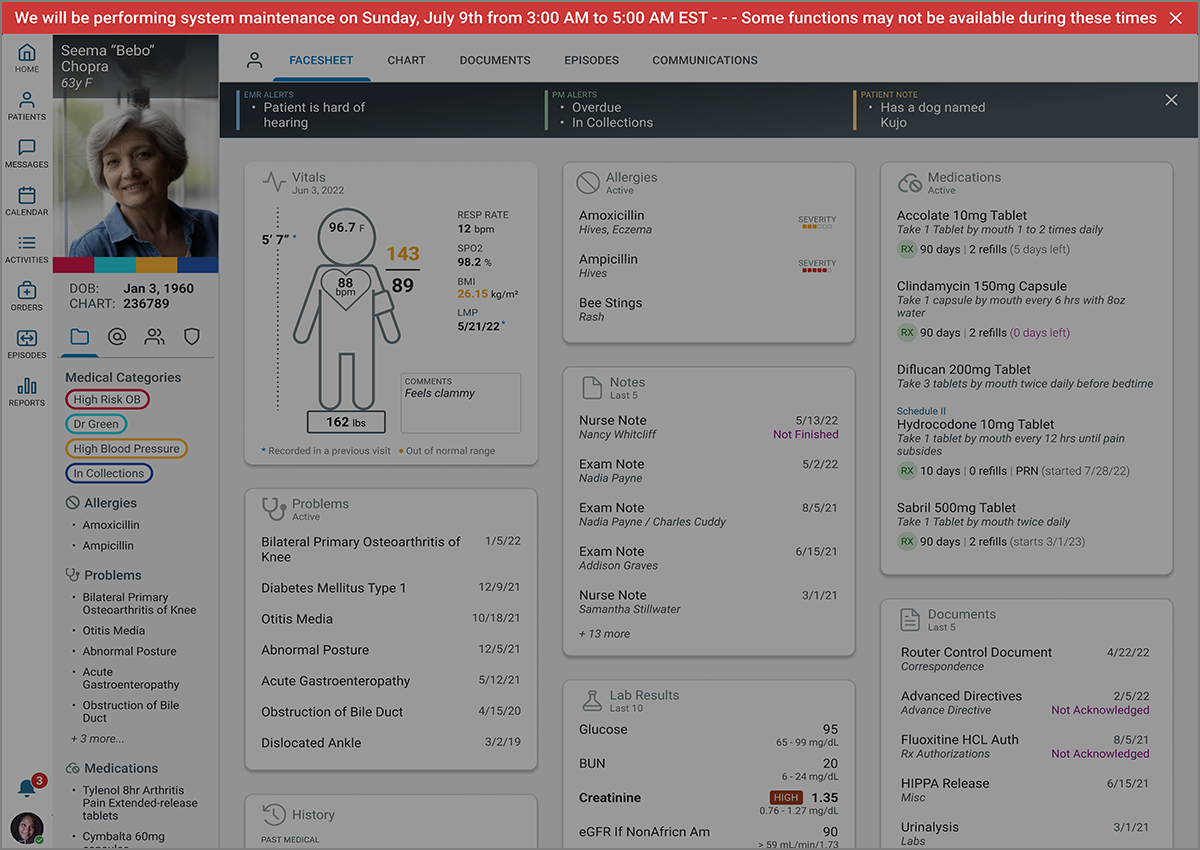The height and width of the screenshot is (850, 1200).
Task: Open Messages from the left navigation
Action: tap(27, 153)
